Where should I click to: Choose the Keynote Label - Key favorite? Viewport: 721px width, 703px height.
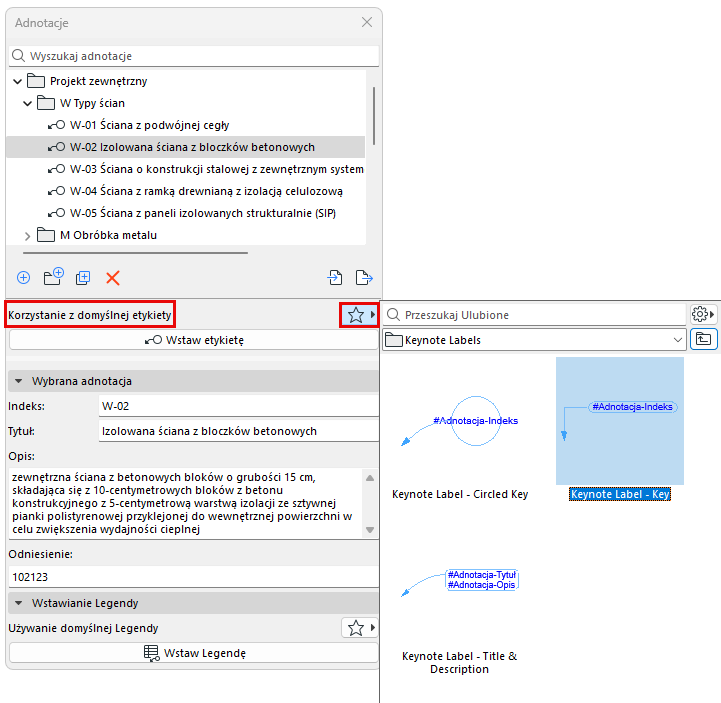(620, 430)
